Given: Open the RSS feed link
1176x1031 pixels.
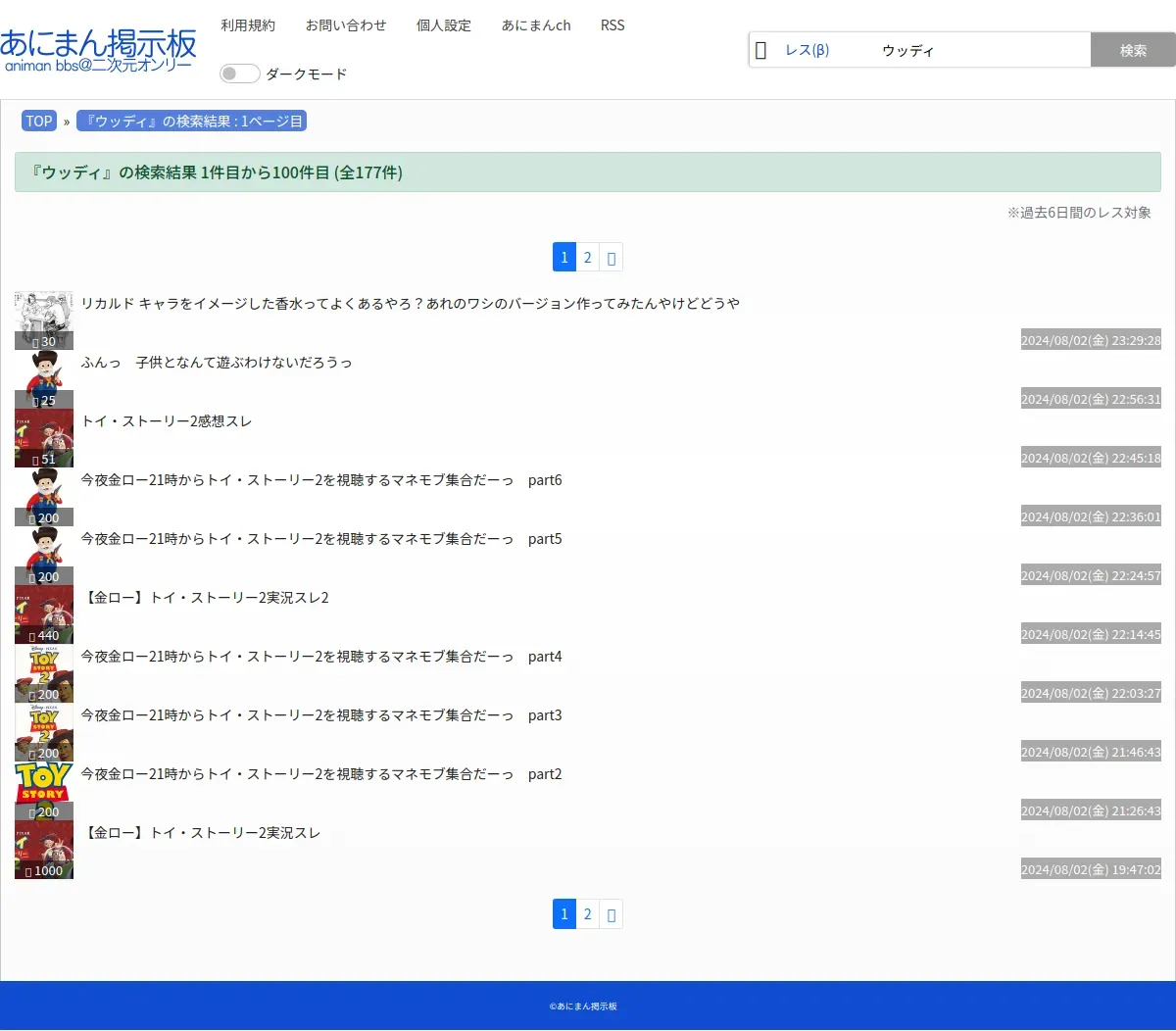Looking at the screenshot, I should [612, 25].
